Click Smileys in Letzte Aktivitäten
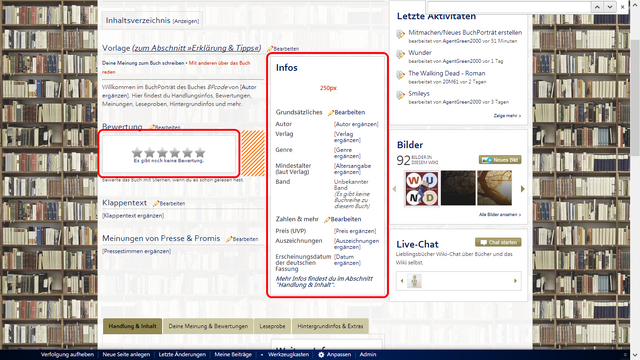This screenshot has width=640, height=360. [419, 93]
